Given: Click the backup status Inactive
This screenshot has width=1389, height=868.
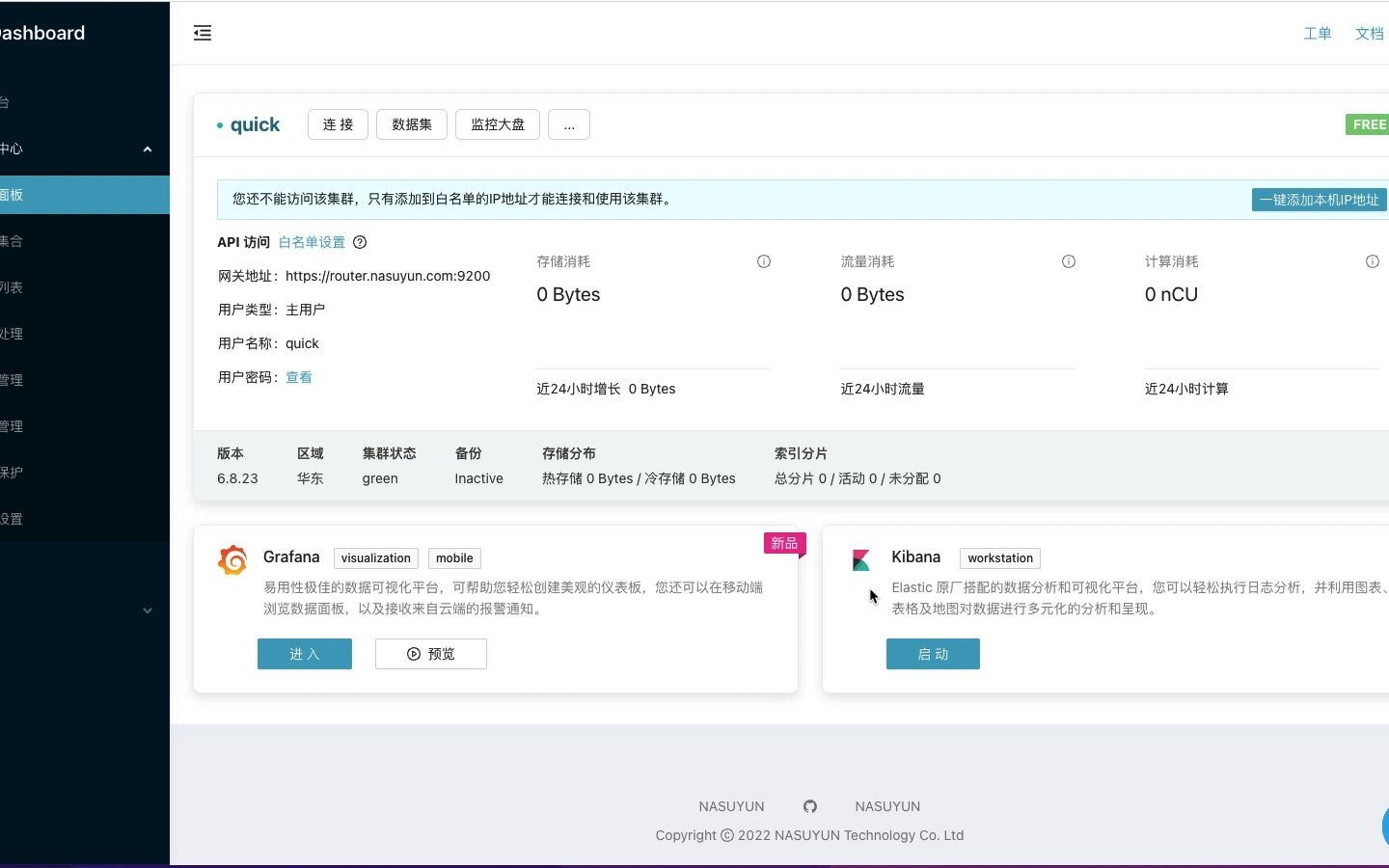Looking at the screenshot, I should point(479,478).
